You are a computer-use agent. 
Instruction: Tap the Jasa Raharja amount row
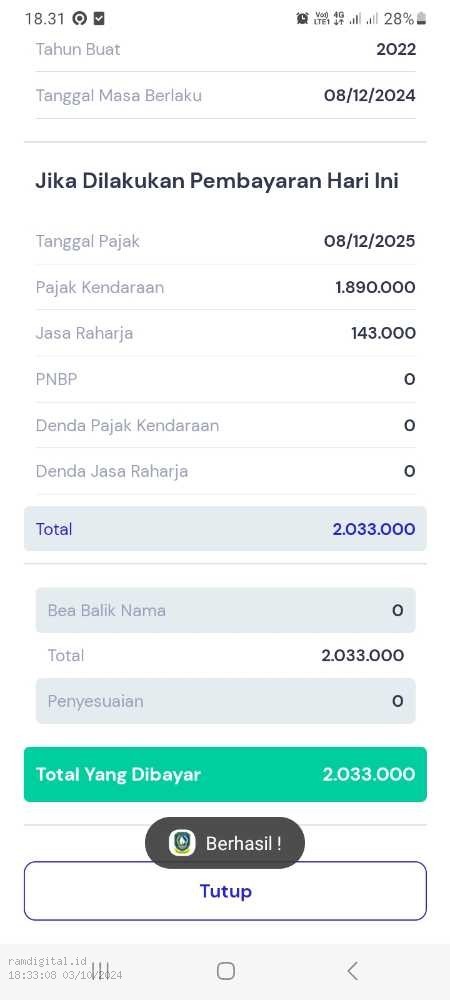(x=225, y=333)
